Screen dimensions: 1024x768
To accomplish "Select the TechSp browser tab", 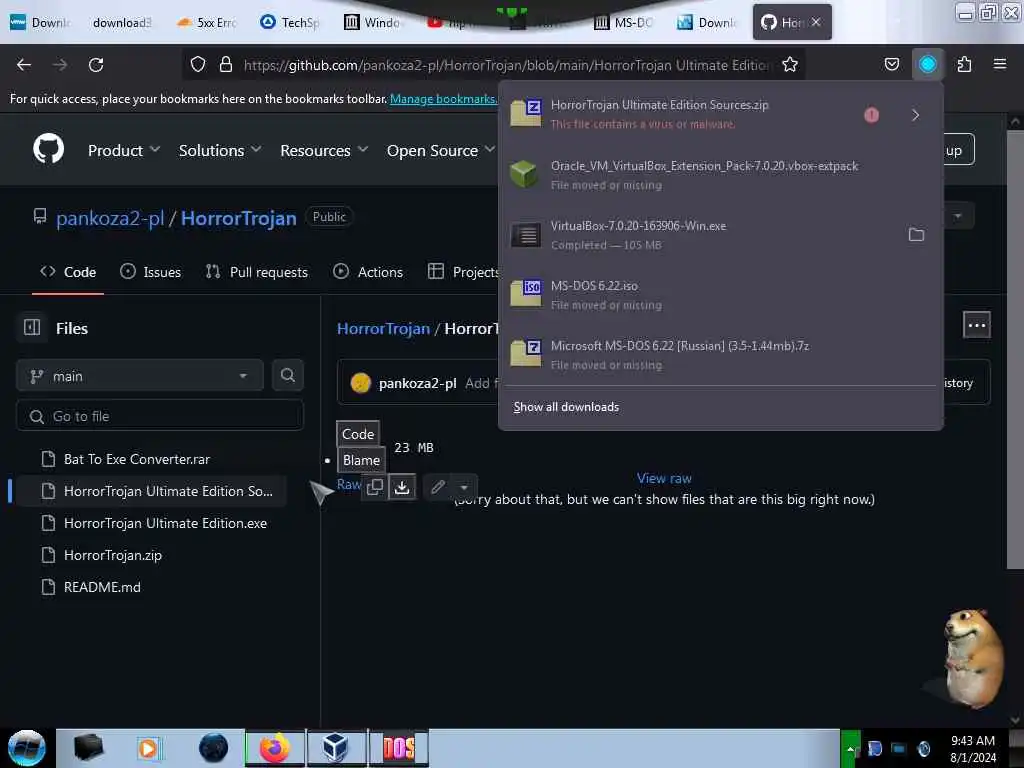I will (290, 22).
